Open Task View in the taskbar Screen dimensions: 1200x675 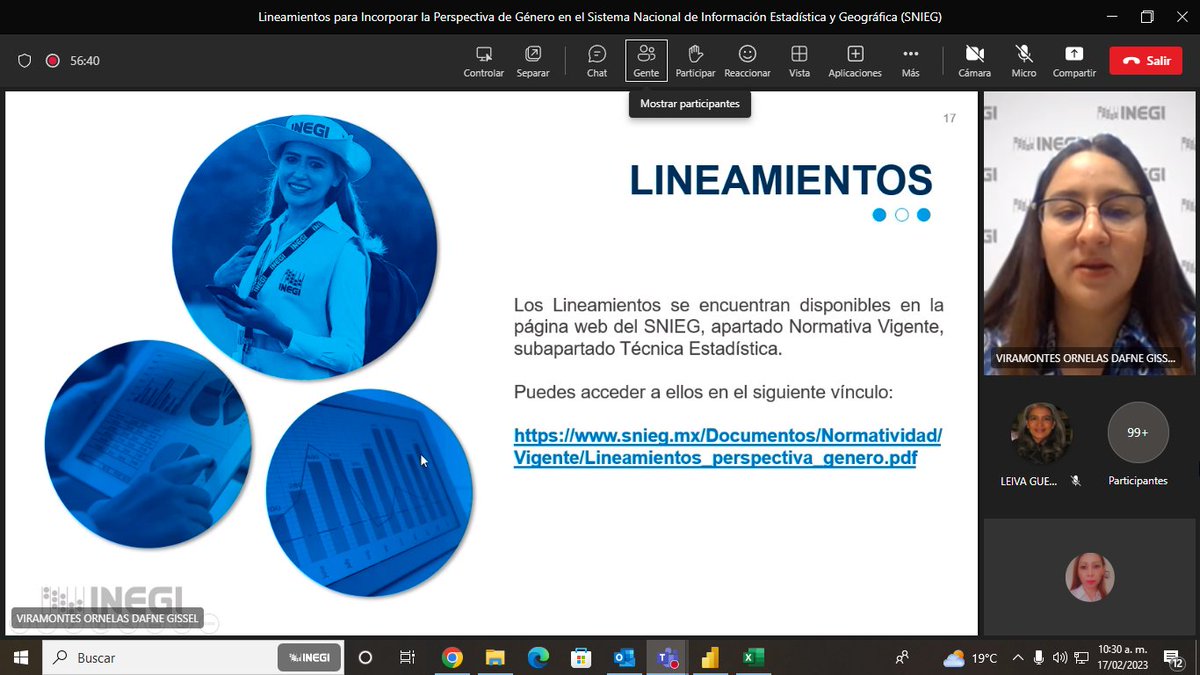tap(407, 657)
